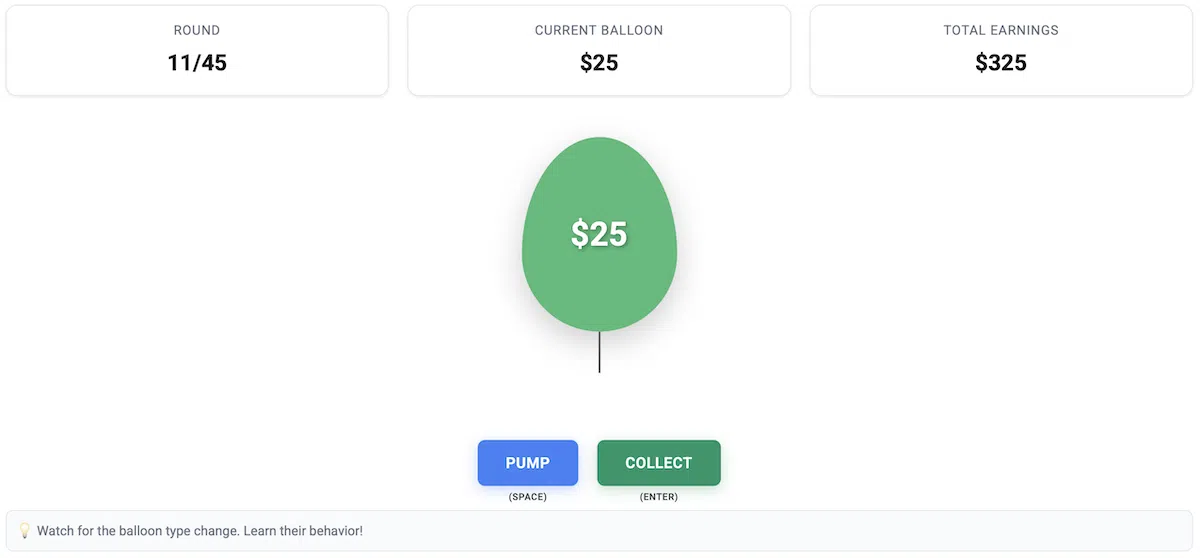
Task: Click the TOTAL EARNINGS heading label
Action: click(1001, 30)
